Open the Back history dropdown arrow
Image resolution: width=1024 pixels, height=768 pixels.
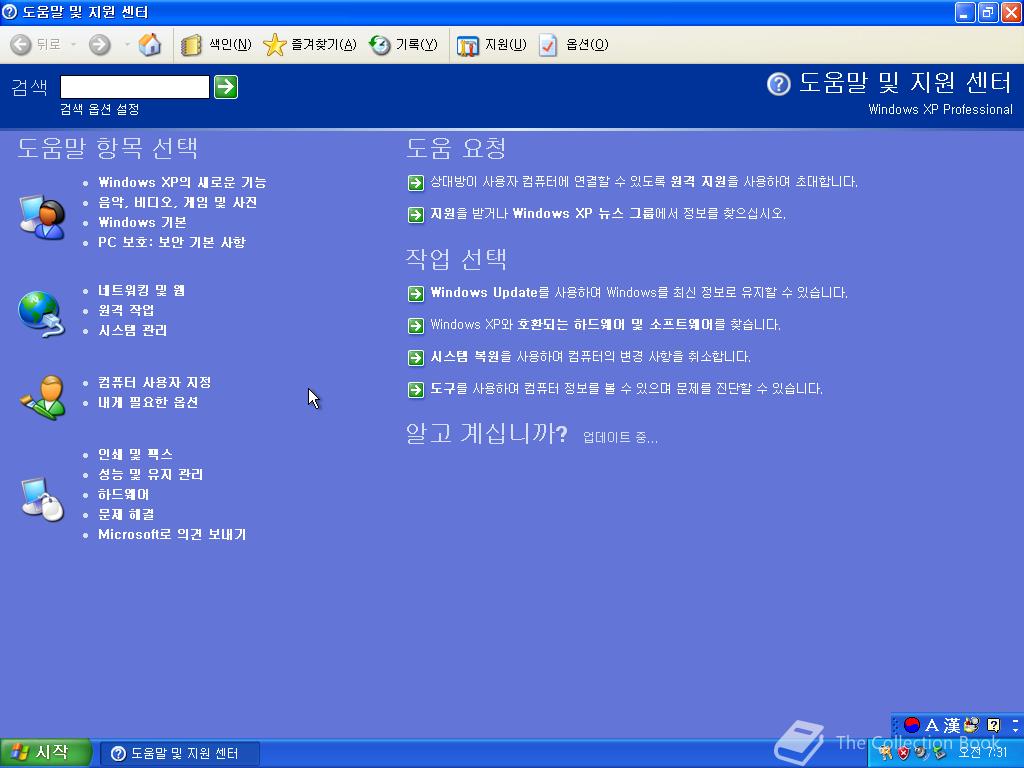pos(73,44)
